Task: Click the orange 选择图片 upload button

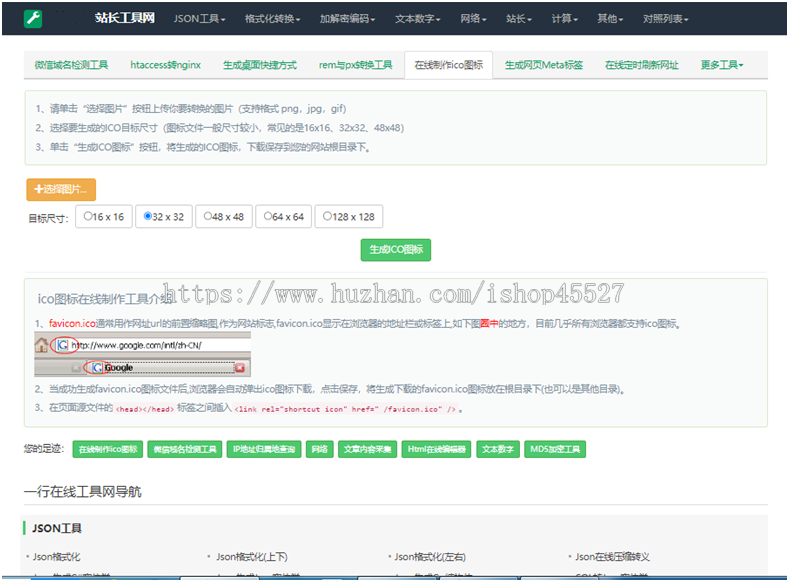Action: pyautogui.click(x=61, y=190)
